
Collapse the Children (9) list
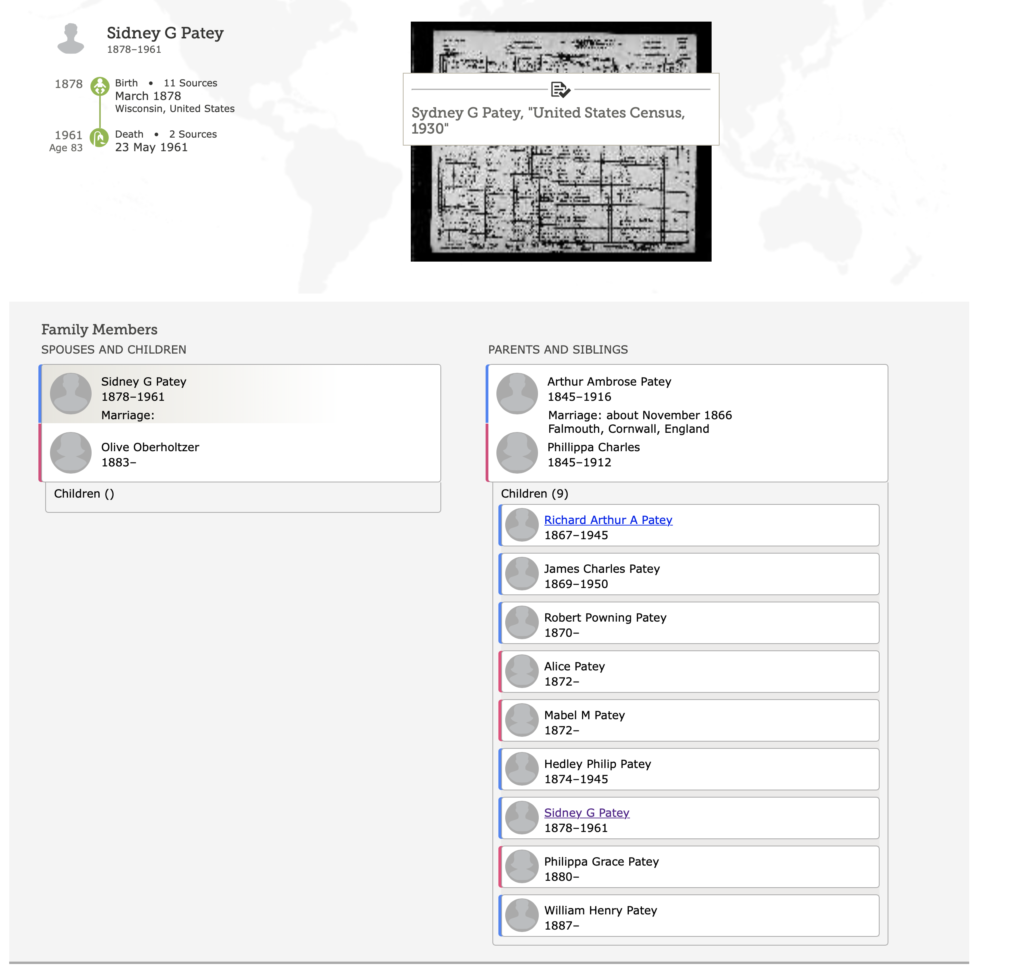tap(534, 494)
